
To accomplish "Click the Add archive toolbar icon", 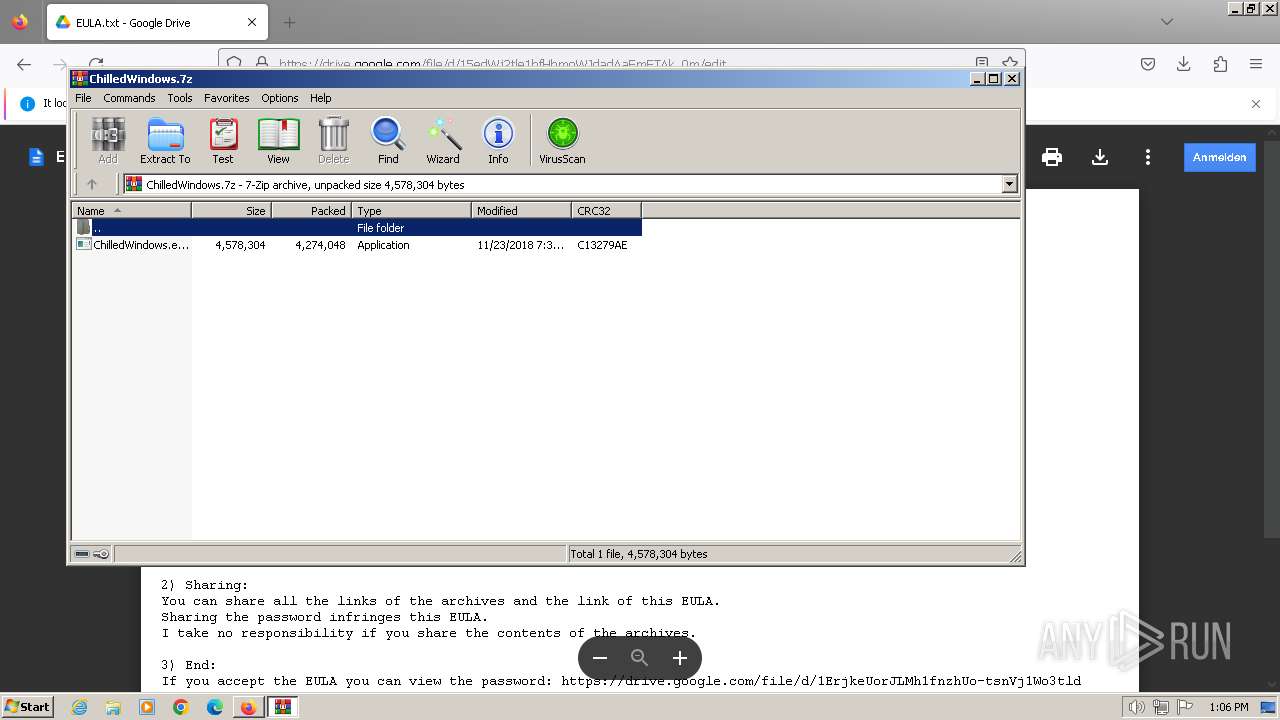I will (x=108, y=140).
